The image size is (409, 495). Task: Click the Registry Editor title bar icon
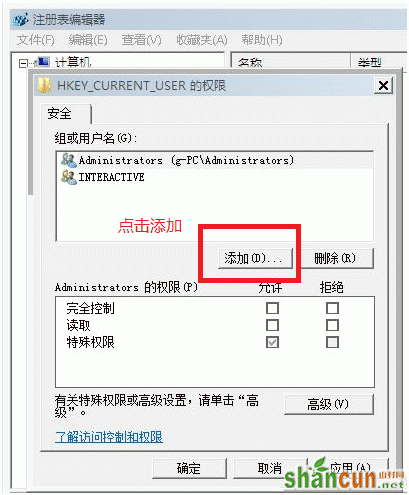pyautogui.click(x=21, y=19)
